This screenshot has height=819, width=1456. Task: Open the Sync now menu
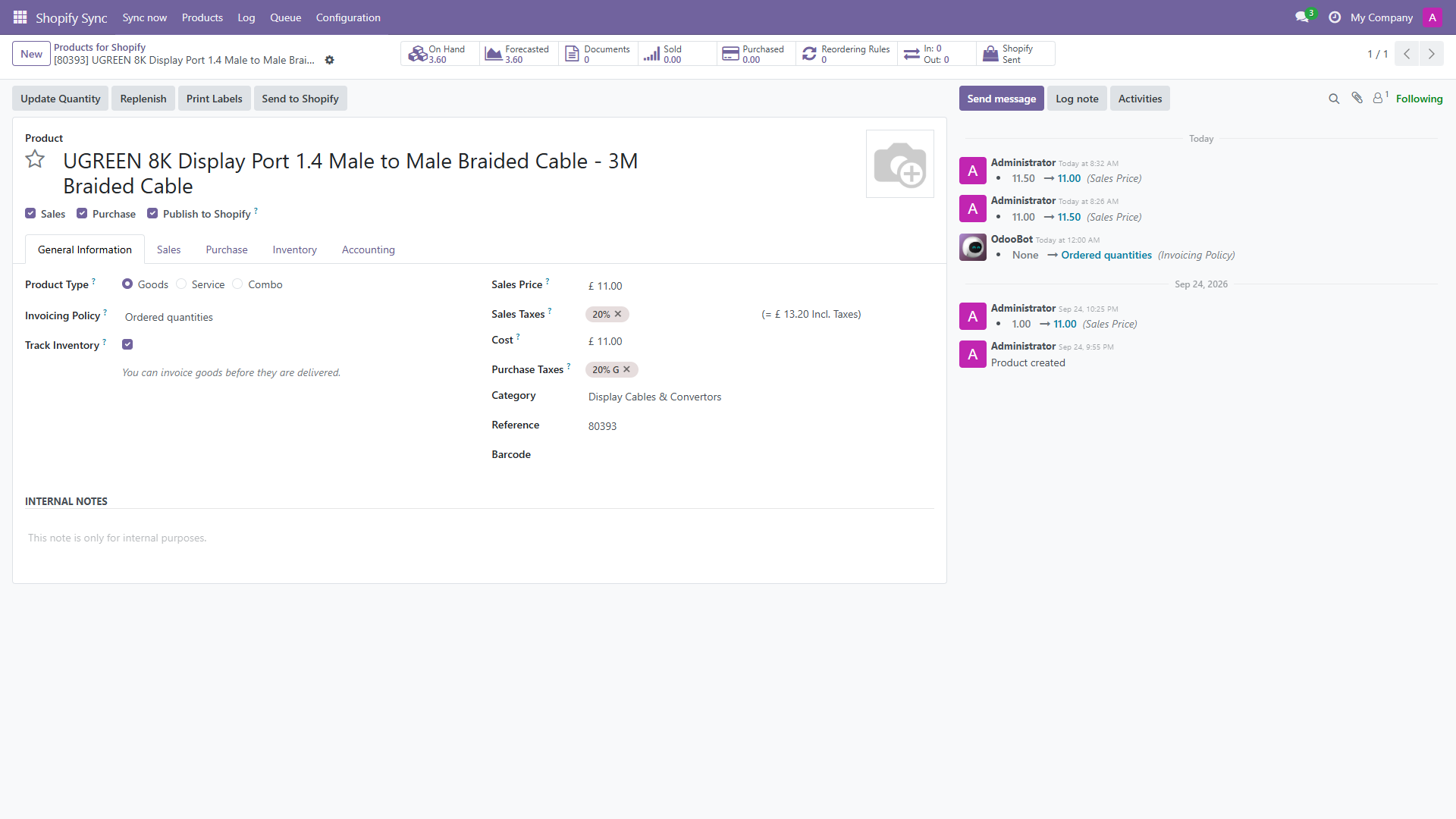point(145,17)
